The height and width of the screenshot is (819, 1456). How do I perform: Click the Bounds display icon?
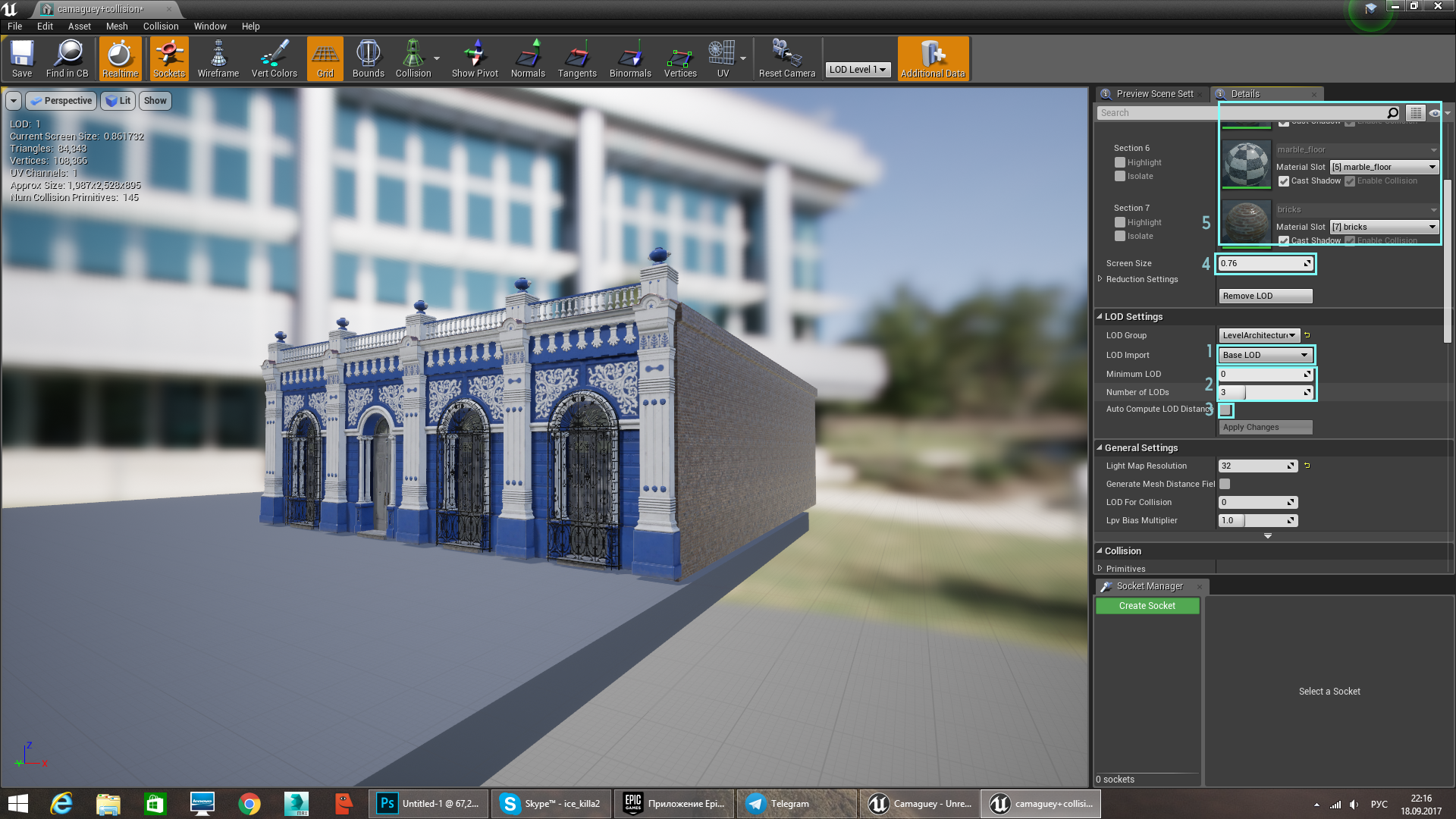pyautogui.click(x=367, y=57)
